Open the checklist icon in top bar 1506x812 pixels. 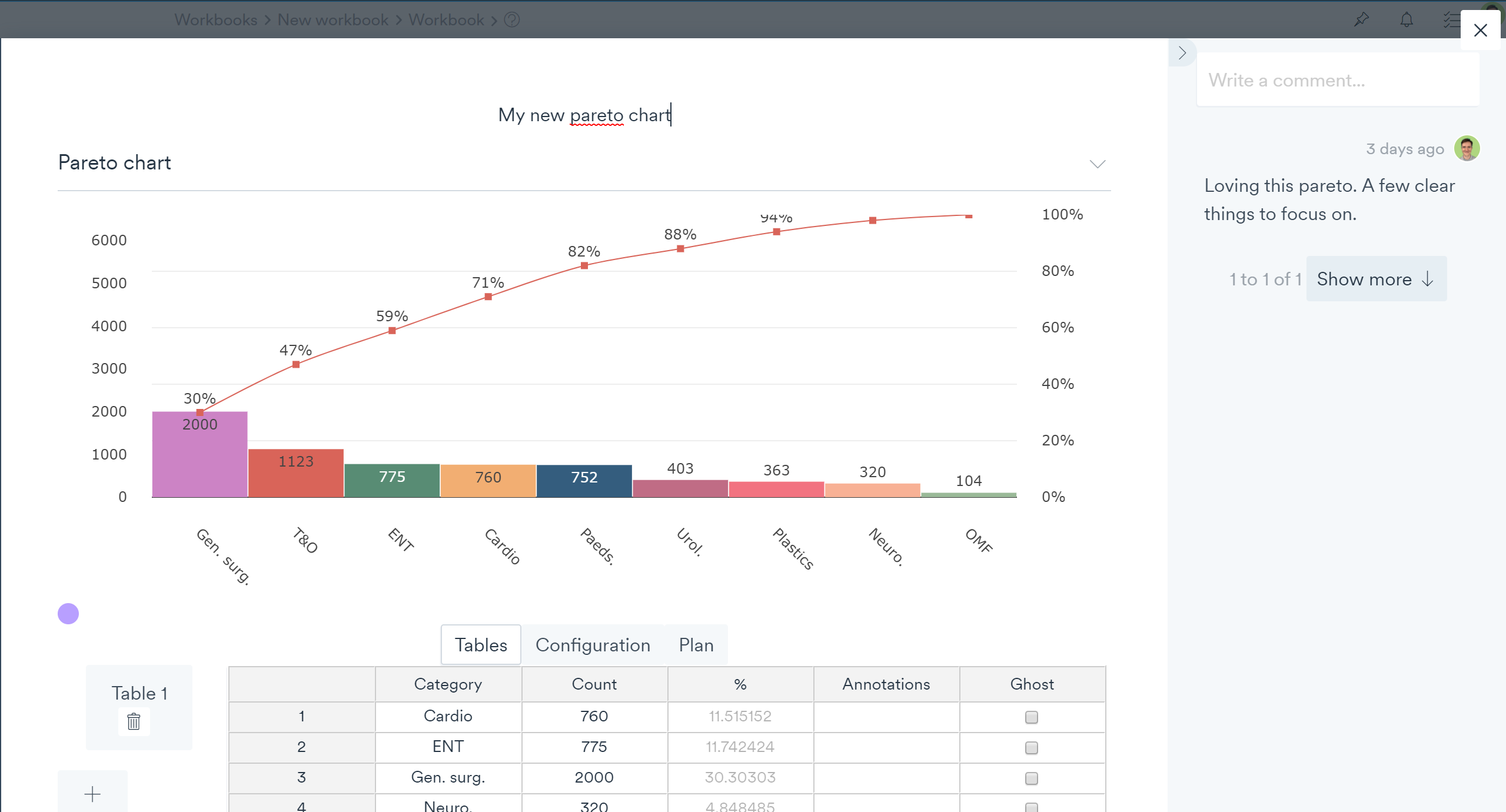coord(1451,20)
